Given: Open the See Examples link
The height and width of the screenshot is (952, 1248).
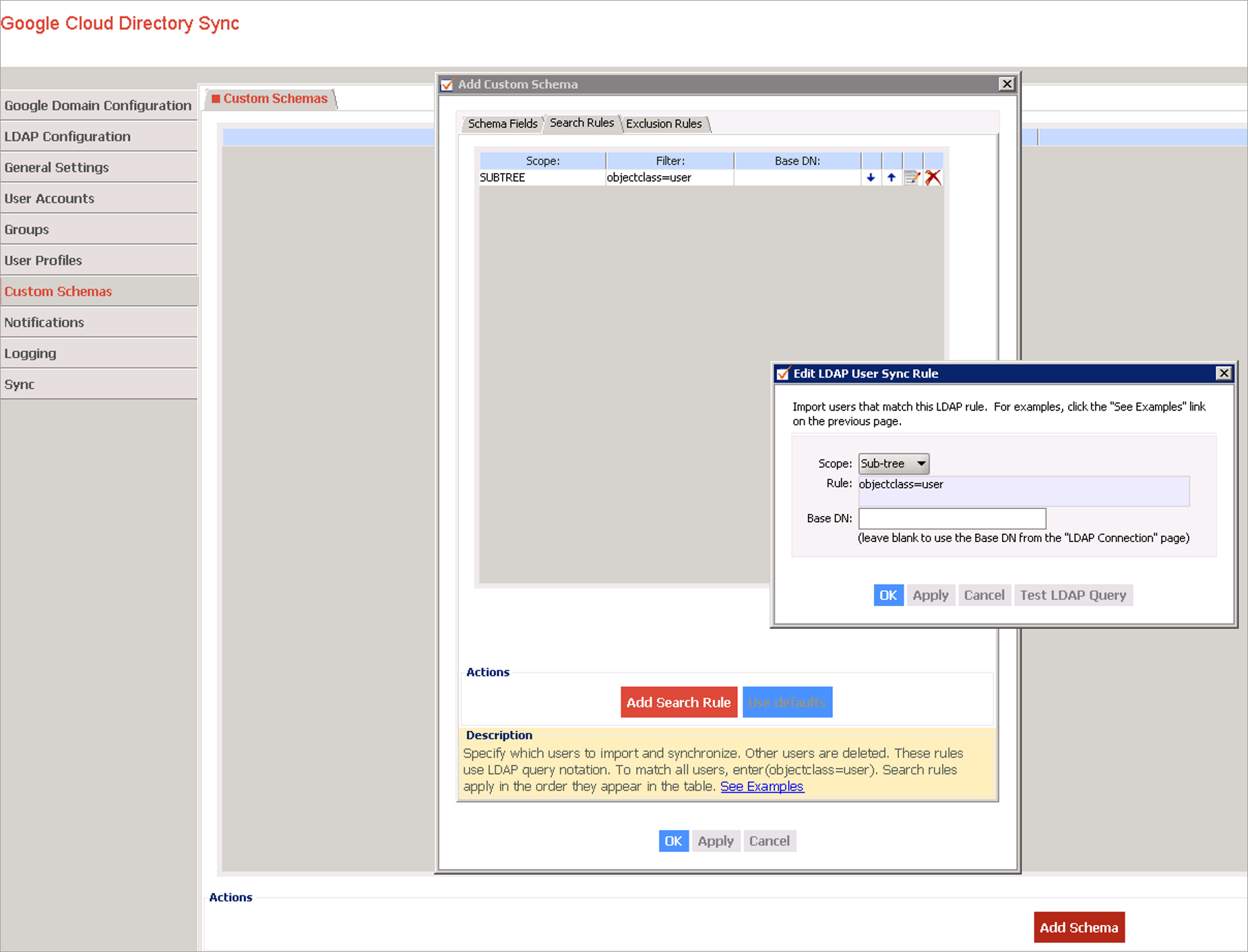Looking at the screenshot, I should coord(762,787).
